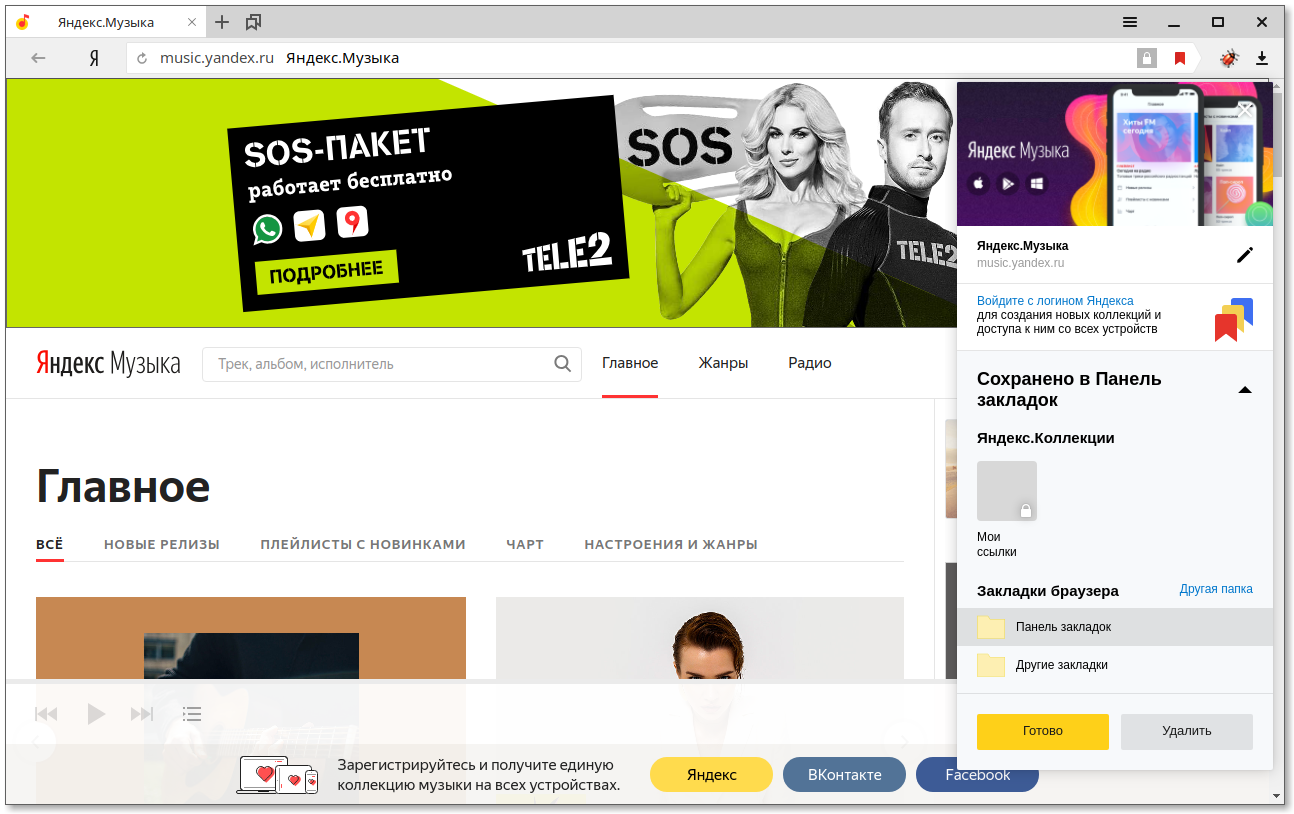Viewport: 1294px width, 814px height.
Task: Register via the 'Facebook' button
Action: coord(978,775)
